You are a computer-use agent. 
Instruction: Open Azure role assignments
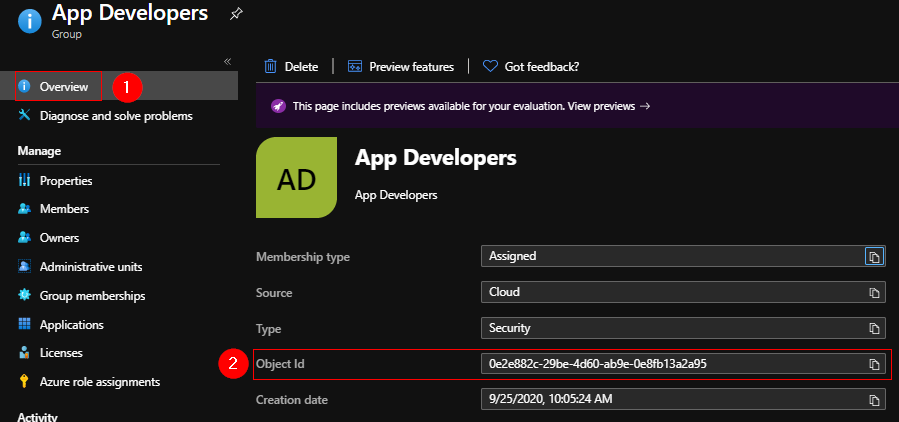click(x=100, y=382)
